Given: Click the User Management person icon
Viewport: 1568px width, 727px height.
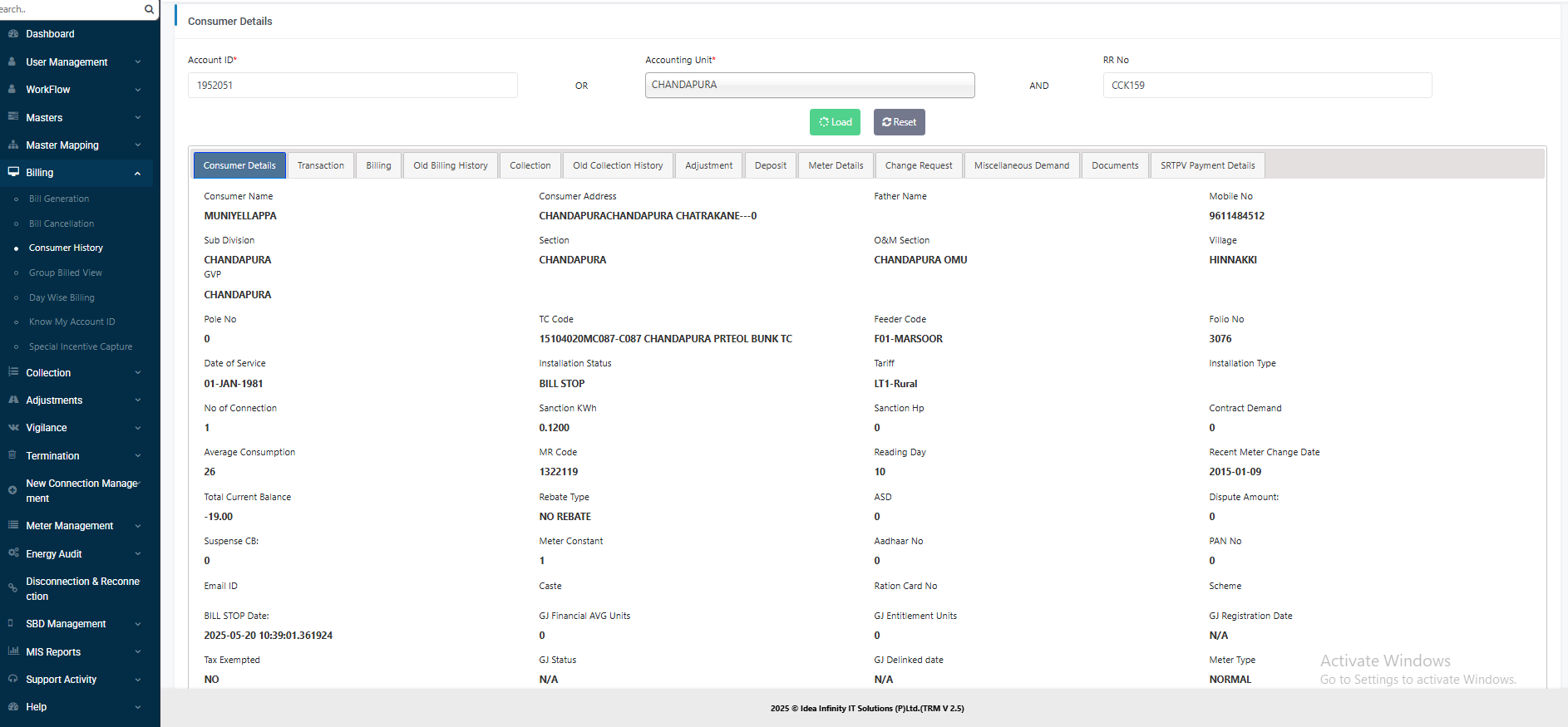Looking at the screenshot, I should click(x=12, y=62).
